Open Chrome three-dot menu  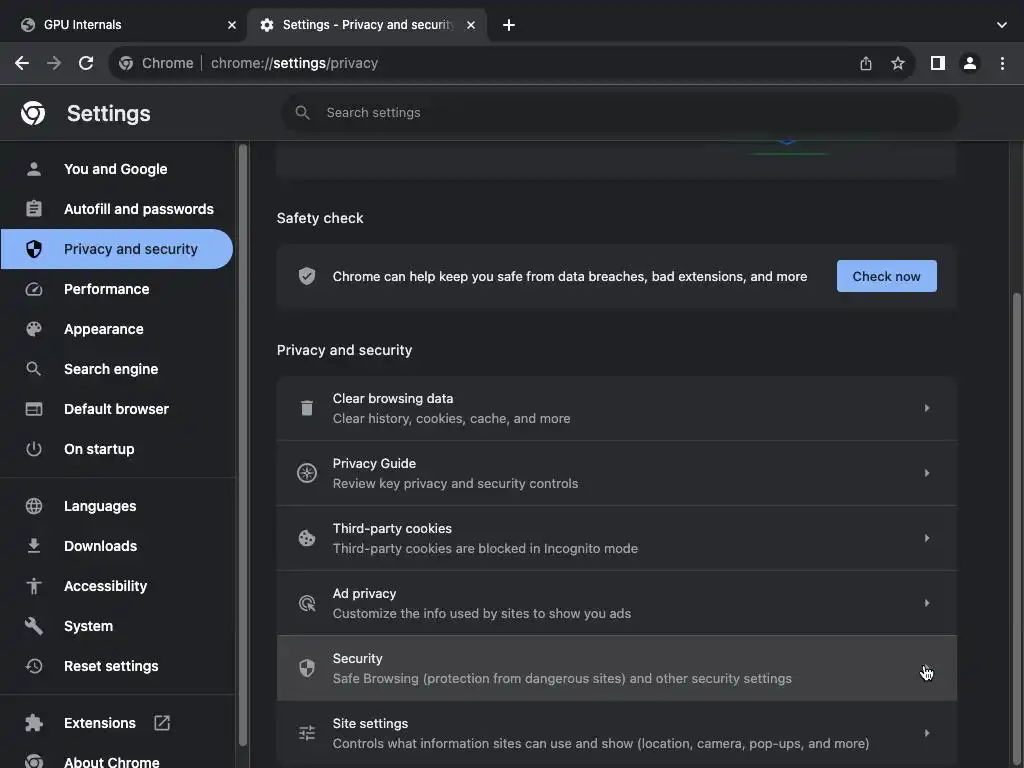(x=1002, y=63)
